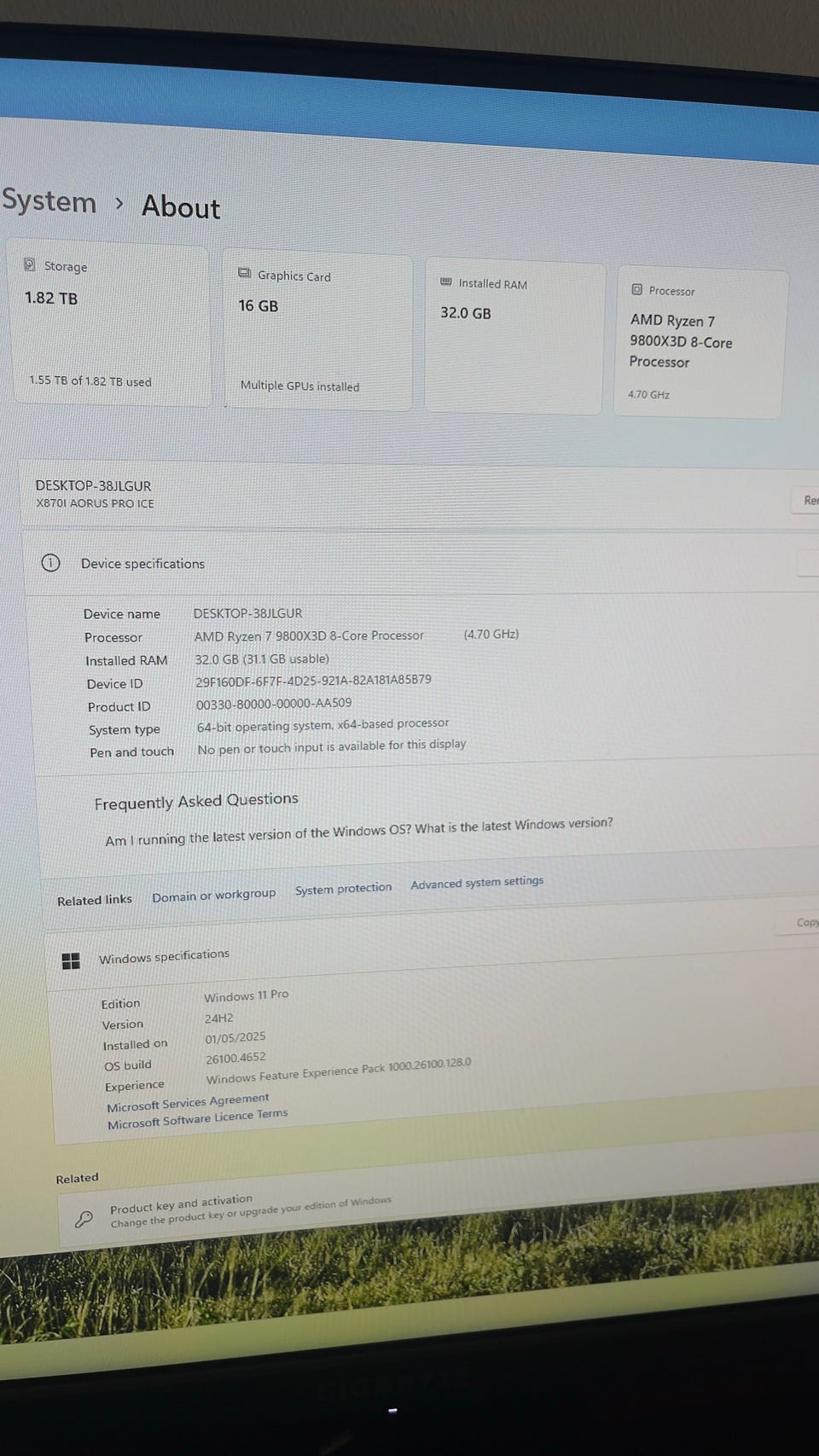Open System protection link
Image resolution: width=819 pixels, height=1456 pixels.
(x=343, y=888)
